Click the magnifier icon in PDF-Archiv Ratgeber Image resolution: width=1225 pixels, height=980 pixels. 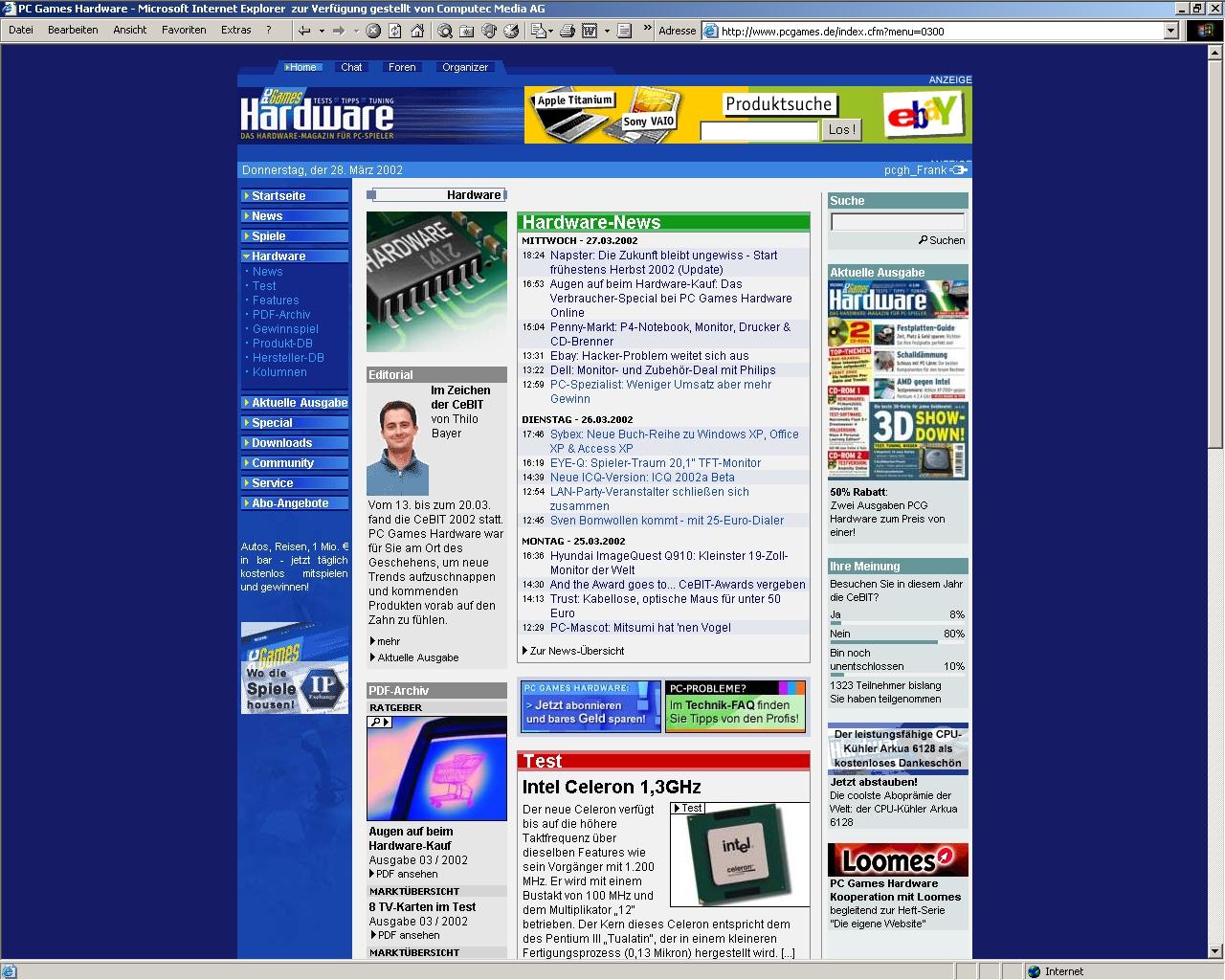[x=375, y=722]
